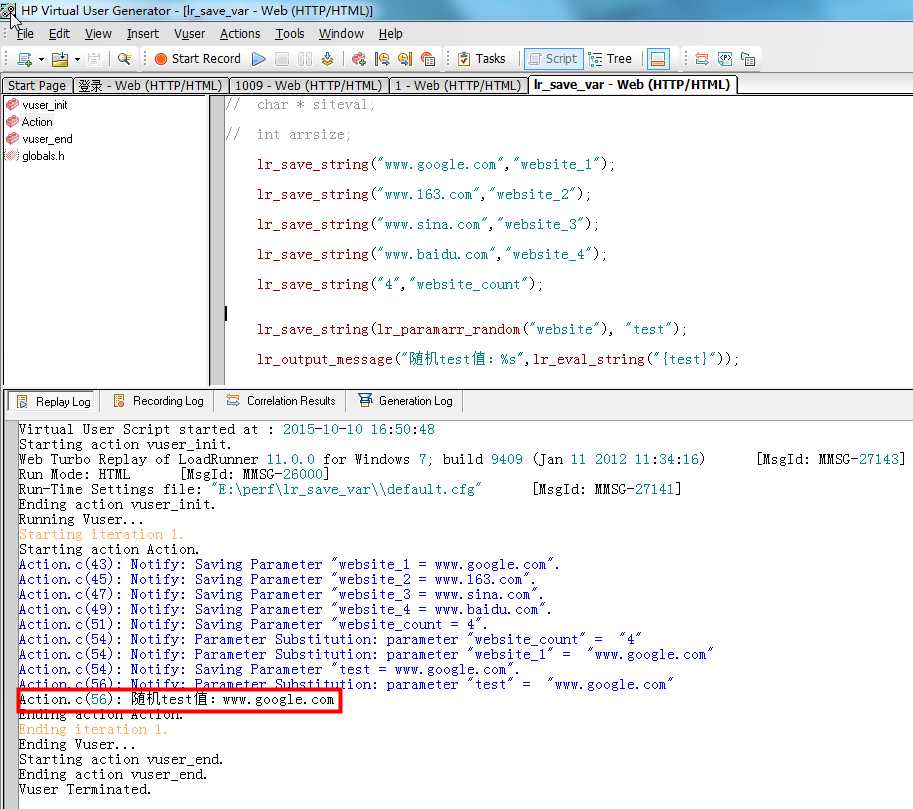This screenshot has height=809, width=913.
Task: Click the Pause replay icon
Action: tap(305, 59)
